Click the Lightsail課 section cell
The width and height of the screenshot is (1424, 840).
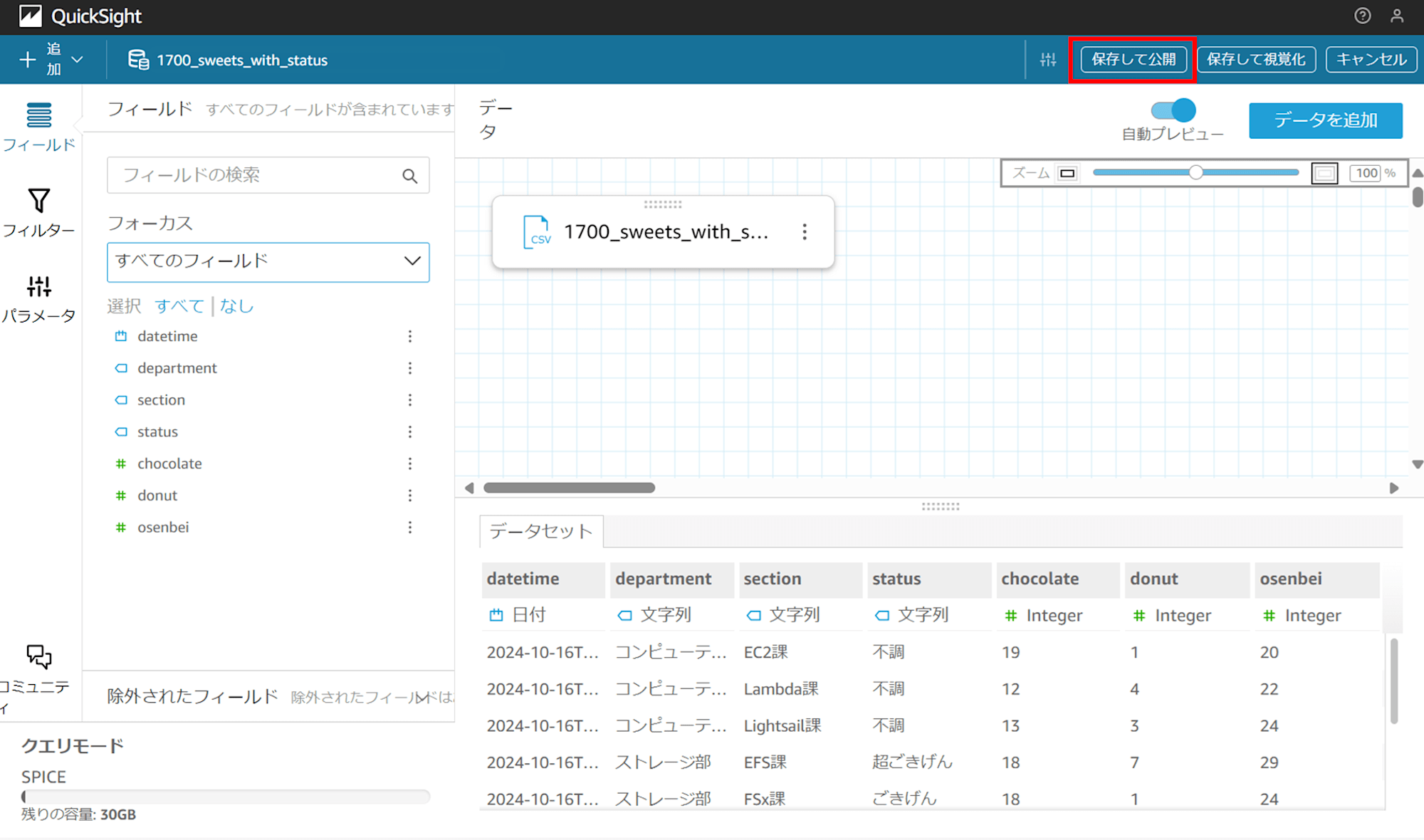[782, 725]
